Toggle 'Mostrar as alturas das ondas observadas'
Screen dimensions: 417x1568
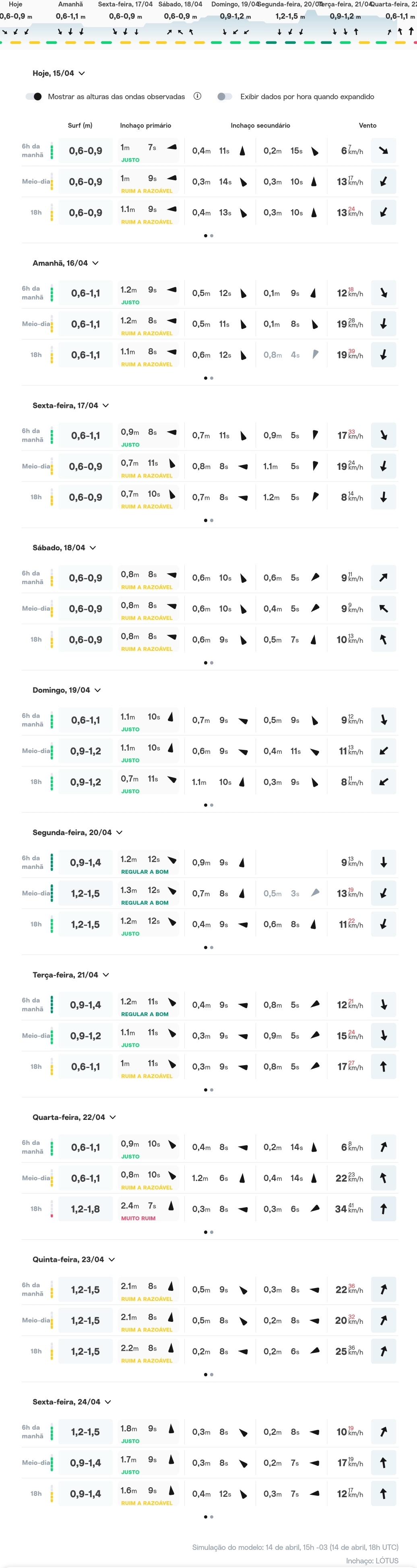tap(34, 97)
